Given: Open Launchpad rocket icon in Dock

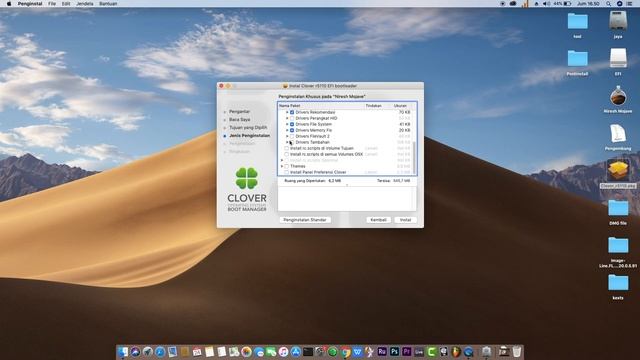Looking at the screenshot, I should coord(147,351).
